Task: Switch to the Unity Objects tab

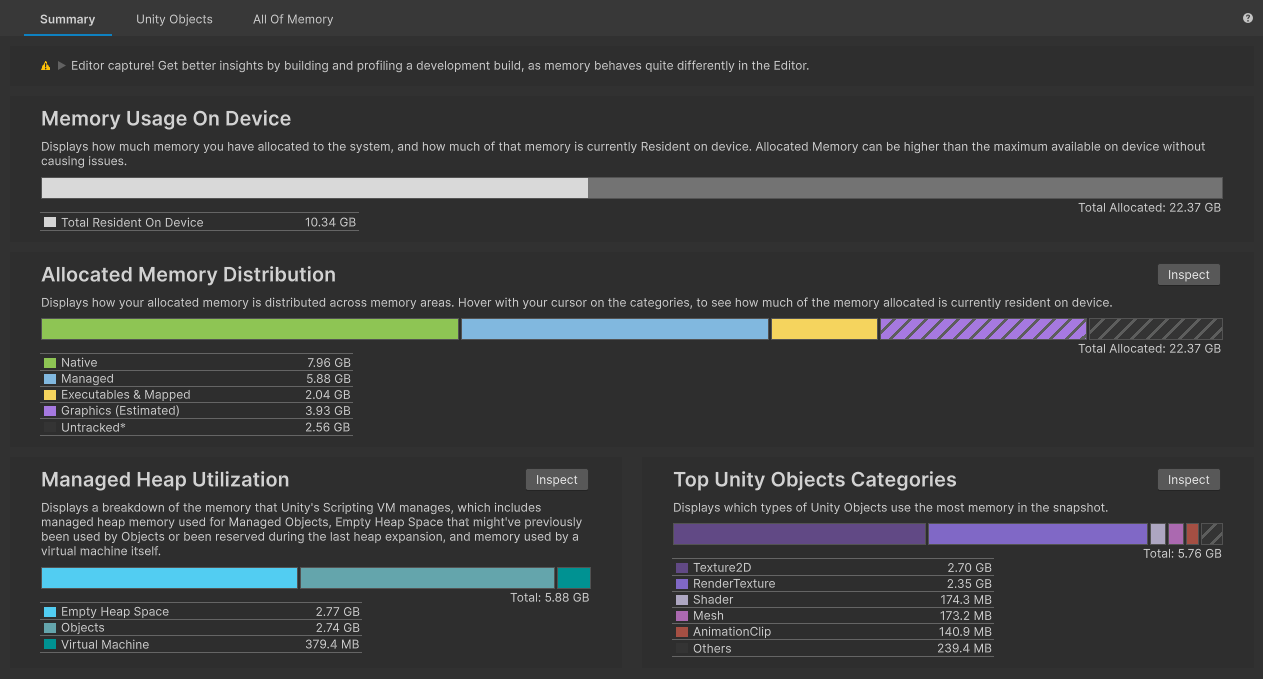Action: (x=174, y=19)
